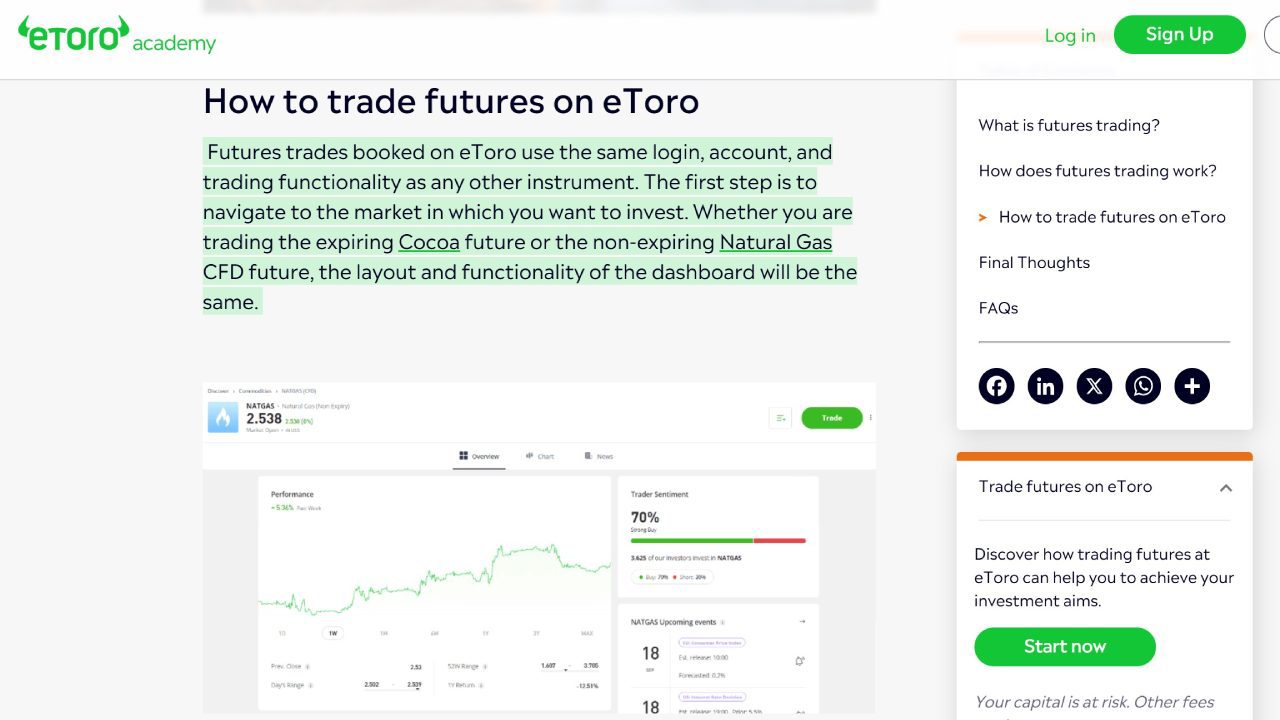Collapse the Trade futures on eToro panel
The width and height of the screenshot is (1280, 720).
1226,488
